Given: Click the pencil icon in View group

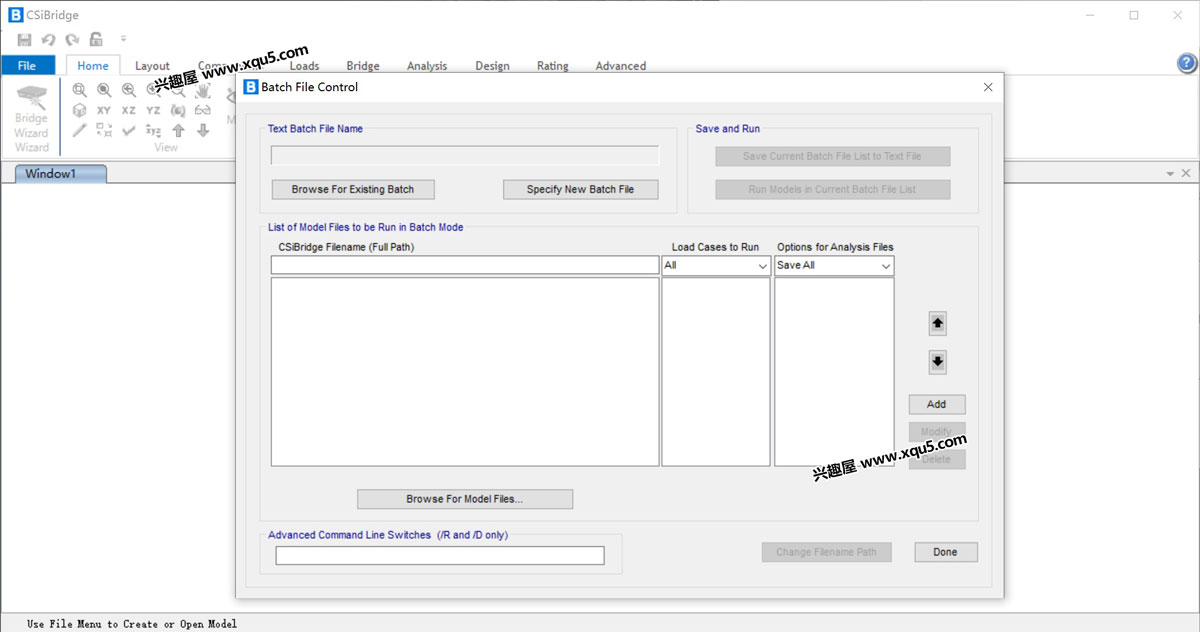Looking at the screenshot, I should click(80, 130).
